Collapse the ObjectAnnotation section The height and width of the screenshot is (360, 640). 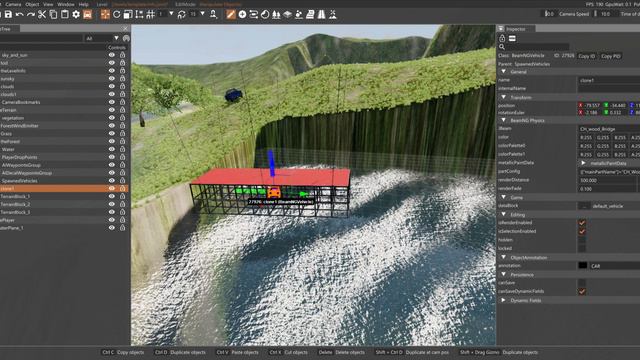coord(504,257)
